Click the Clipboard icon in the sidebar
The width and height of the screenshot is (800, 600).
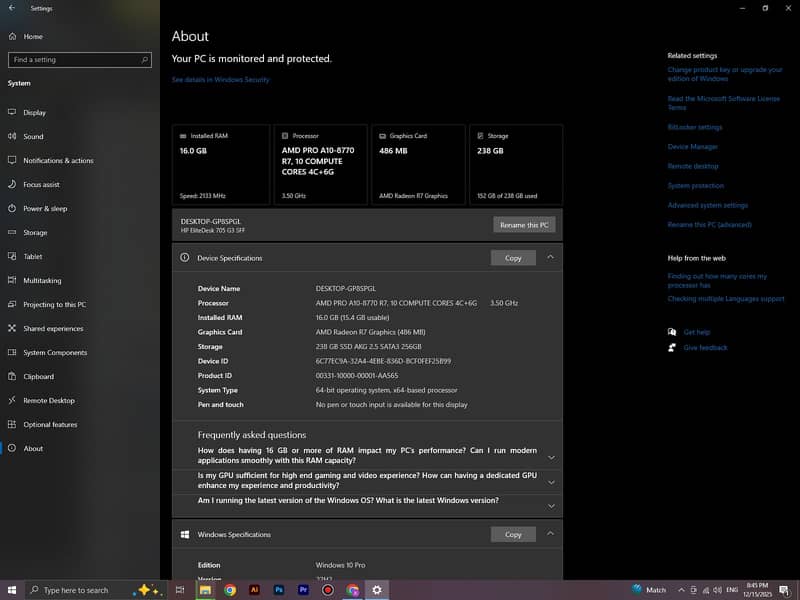(x=12, y=376)
